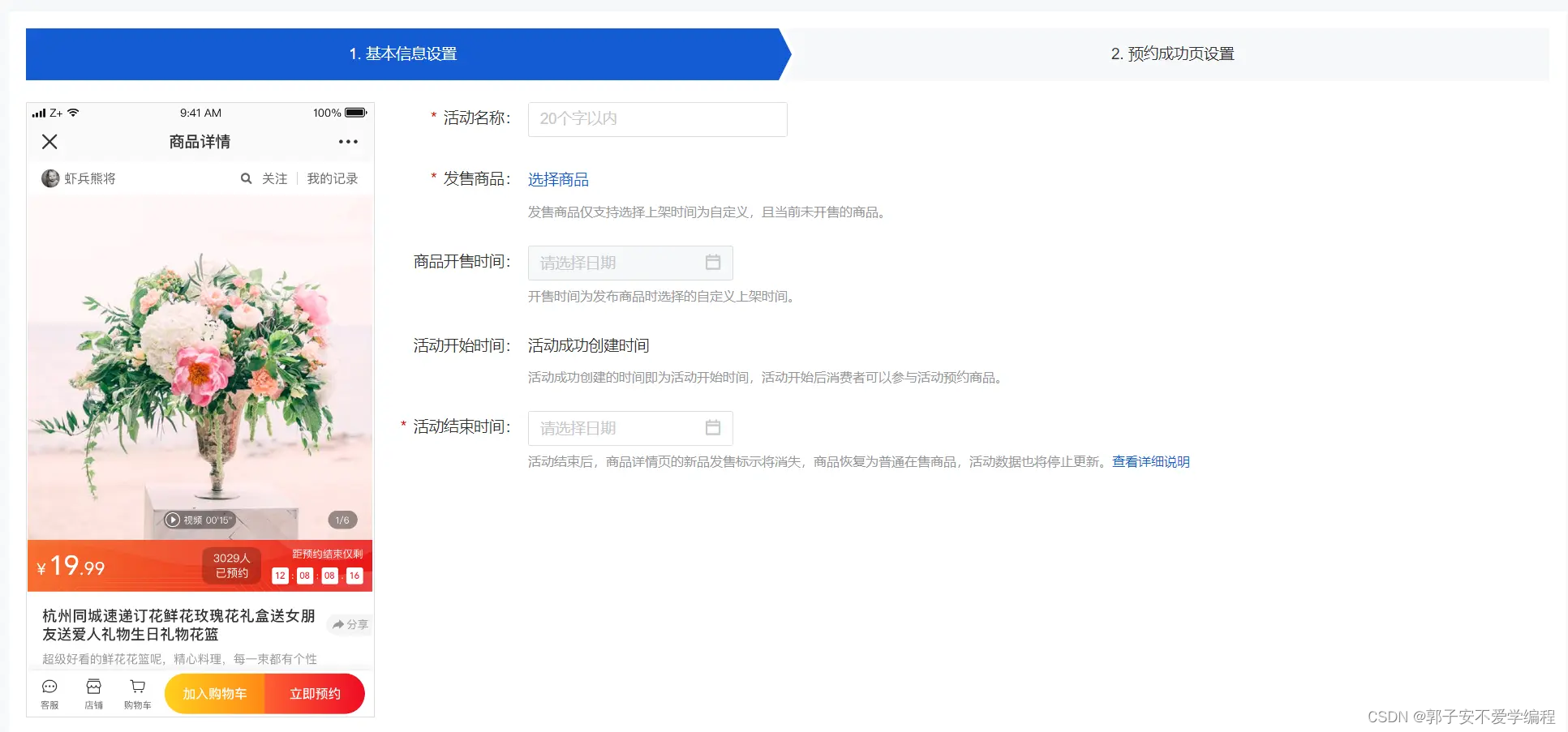Click the shop avatar next to 虾兵熊将
Screen dimensions: 1568x732
click(x=50, y=178)
